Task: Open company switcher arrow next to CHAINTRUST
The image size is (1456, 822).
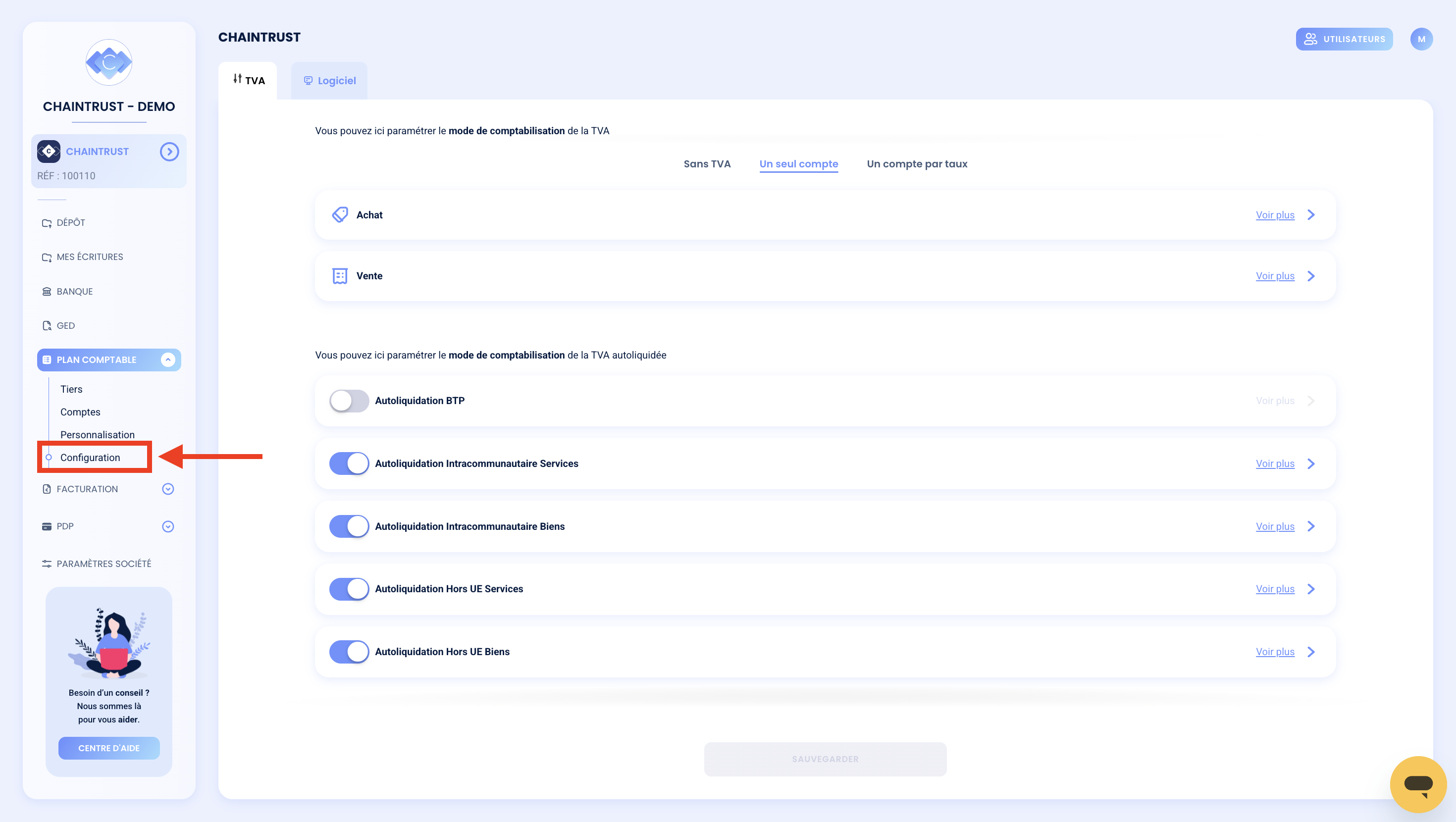Action: point(169,152)
